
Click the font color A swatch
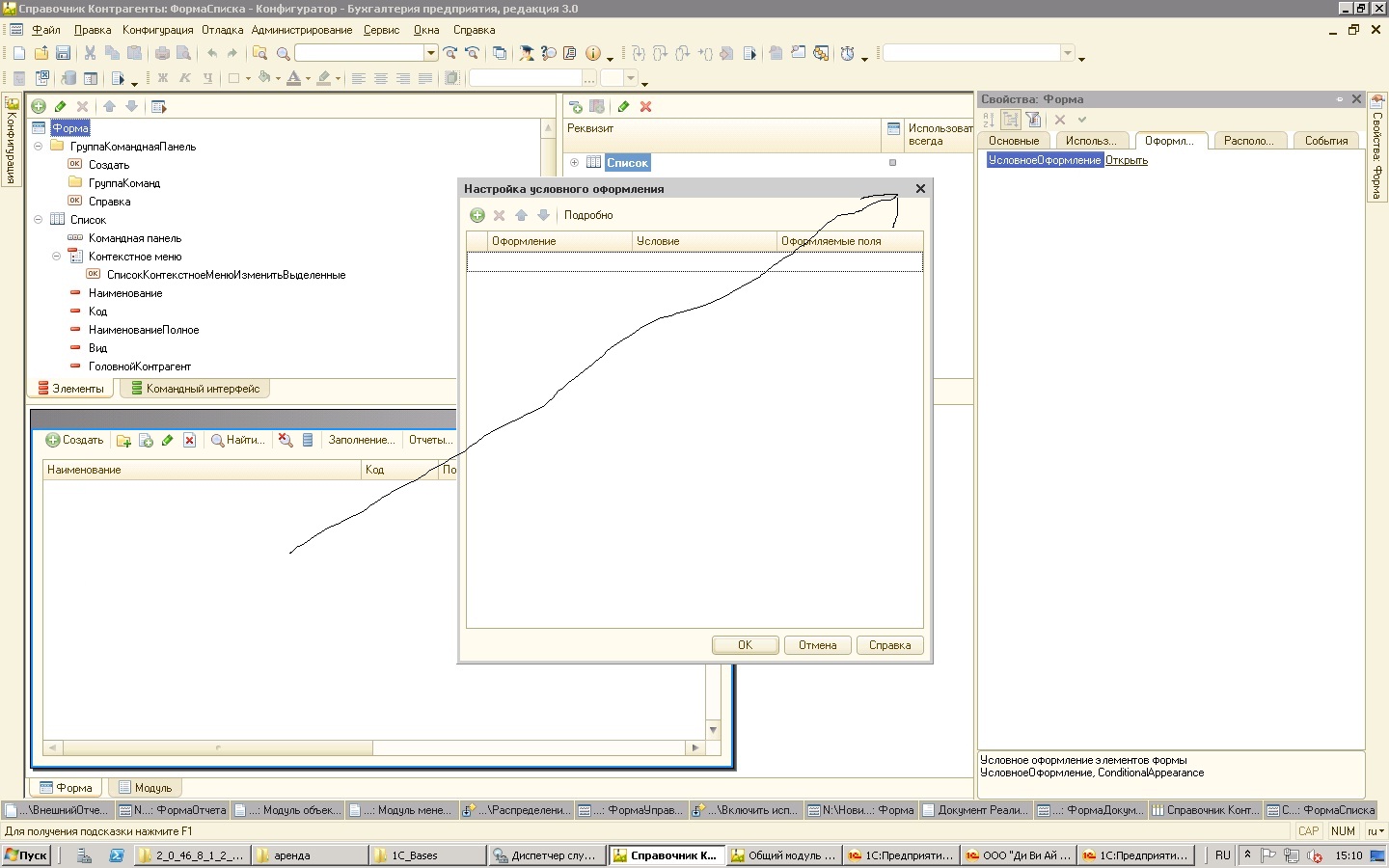pos(294,78)
